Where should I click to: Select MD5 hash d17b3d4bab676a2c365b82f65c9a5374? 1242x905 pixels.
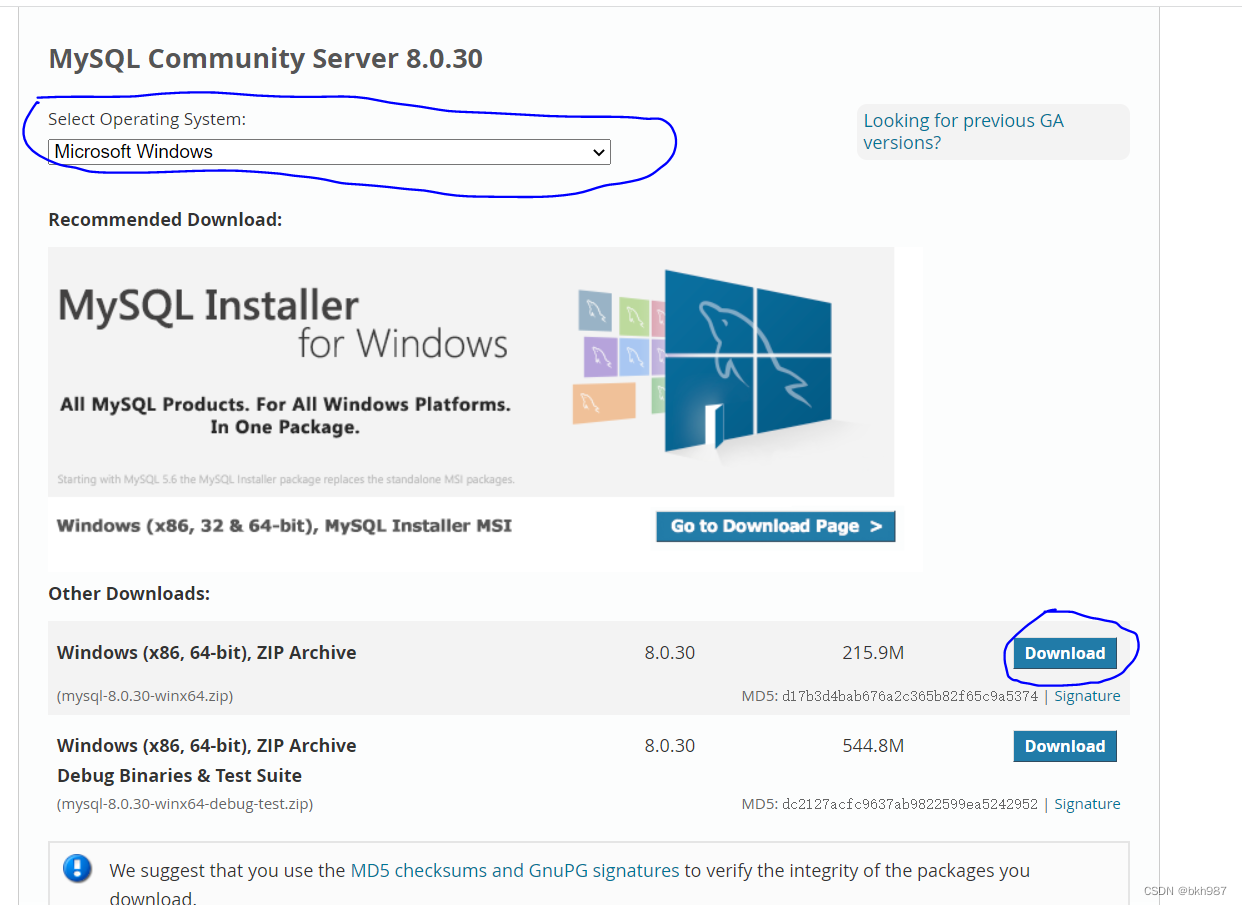tap(910, 696)
